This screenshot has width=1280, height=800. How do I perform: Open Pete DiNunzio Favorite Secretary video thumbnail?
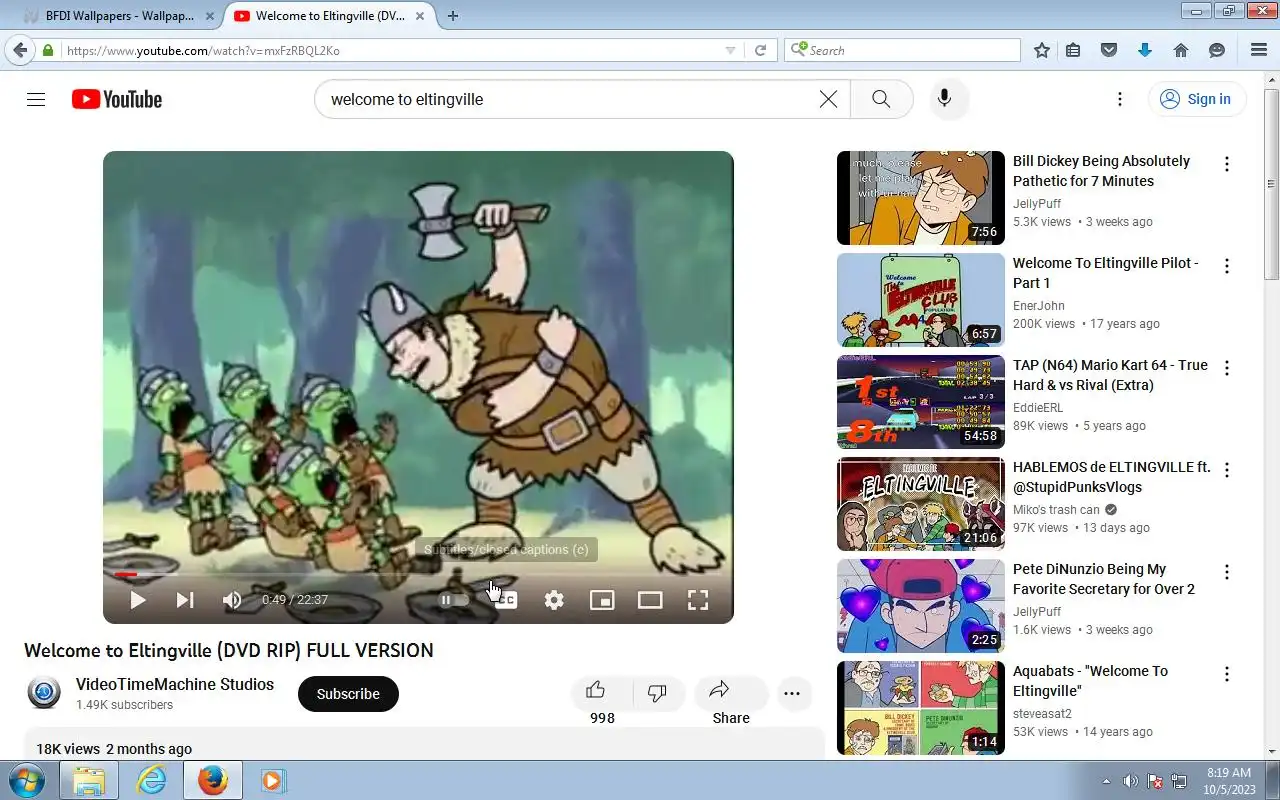point(921,606)
